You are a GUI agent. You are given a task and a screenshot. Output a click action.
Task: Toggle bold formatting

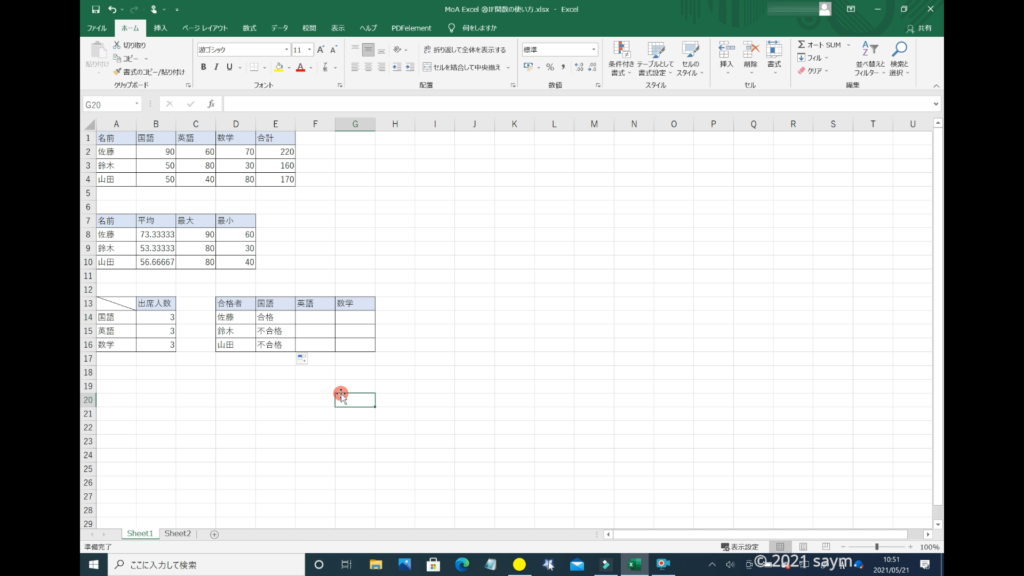click(x=203, y=67)
